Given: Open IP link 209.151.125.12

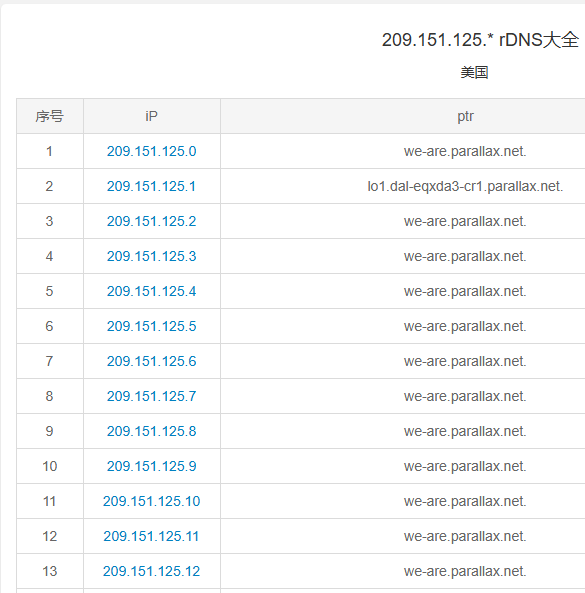Looking at the screenshot, I should [152, 571].
